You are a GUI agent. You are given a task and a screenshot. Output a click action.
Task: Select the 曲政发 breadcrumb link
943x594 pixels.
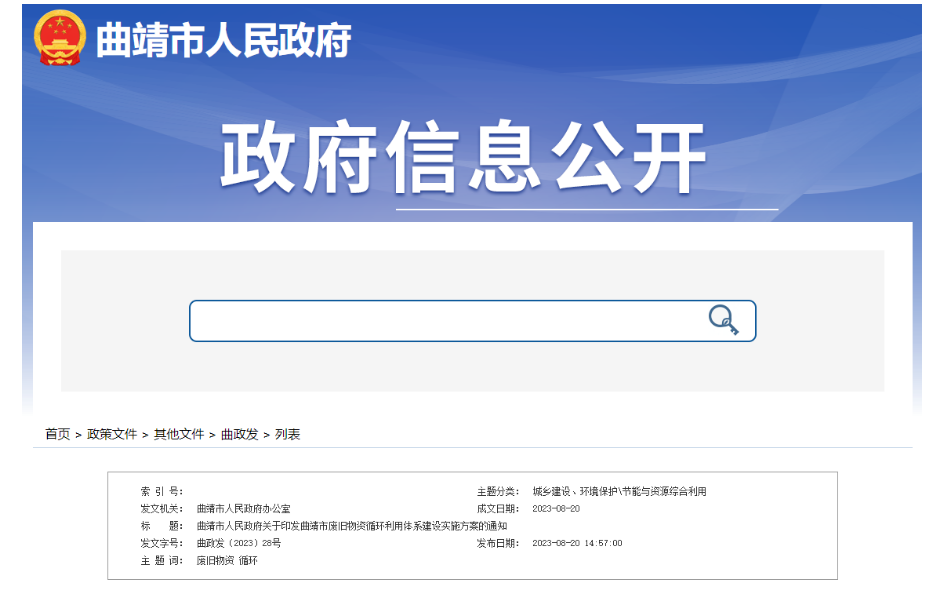tap(239, 434)
